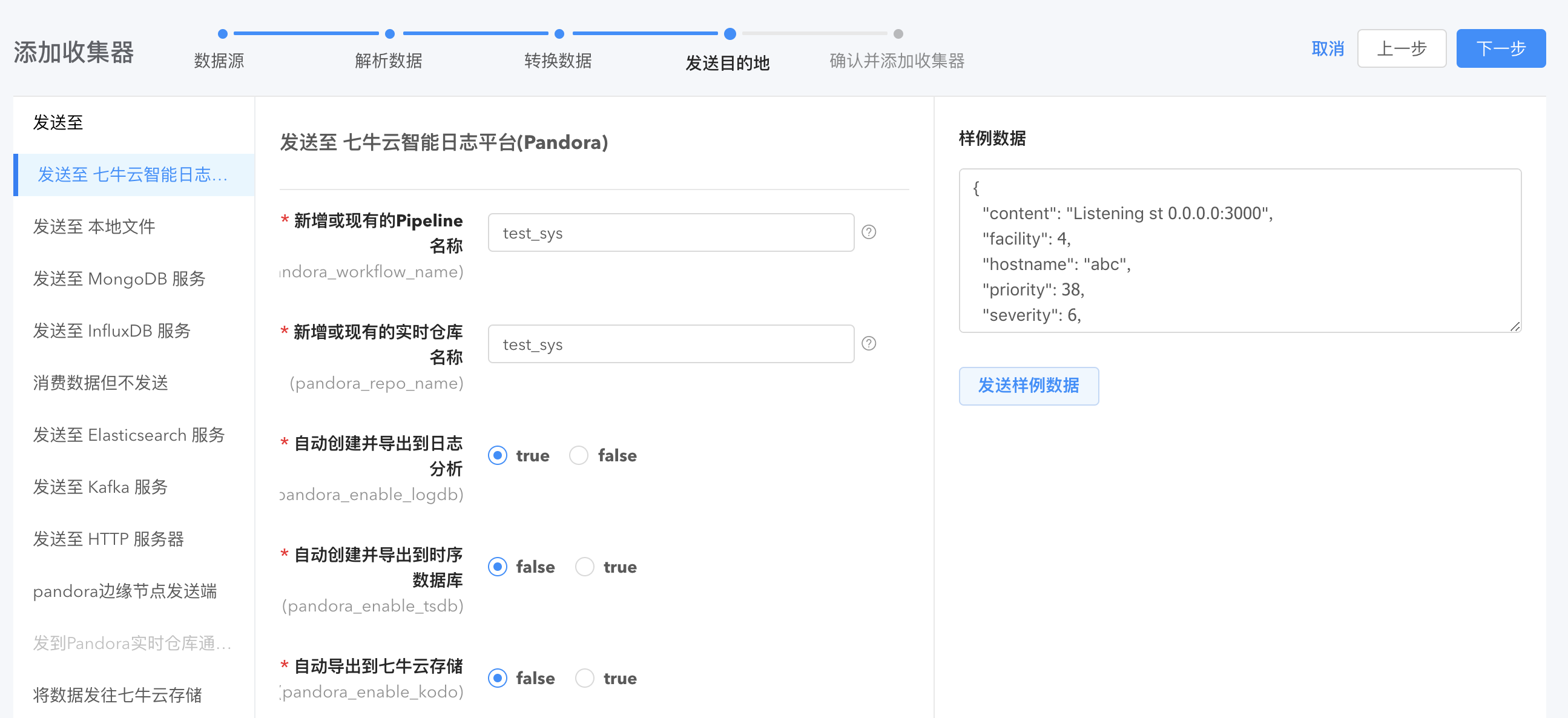
Task: Click the 解析数据 step marker
Action: point(390,34)
